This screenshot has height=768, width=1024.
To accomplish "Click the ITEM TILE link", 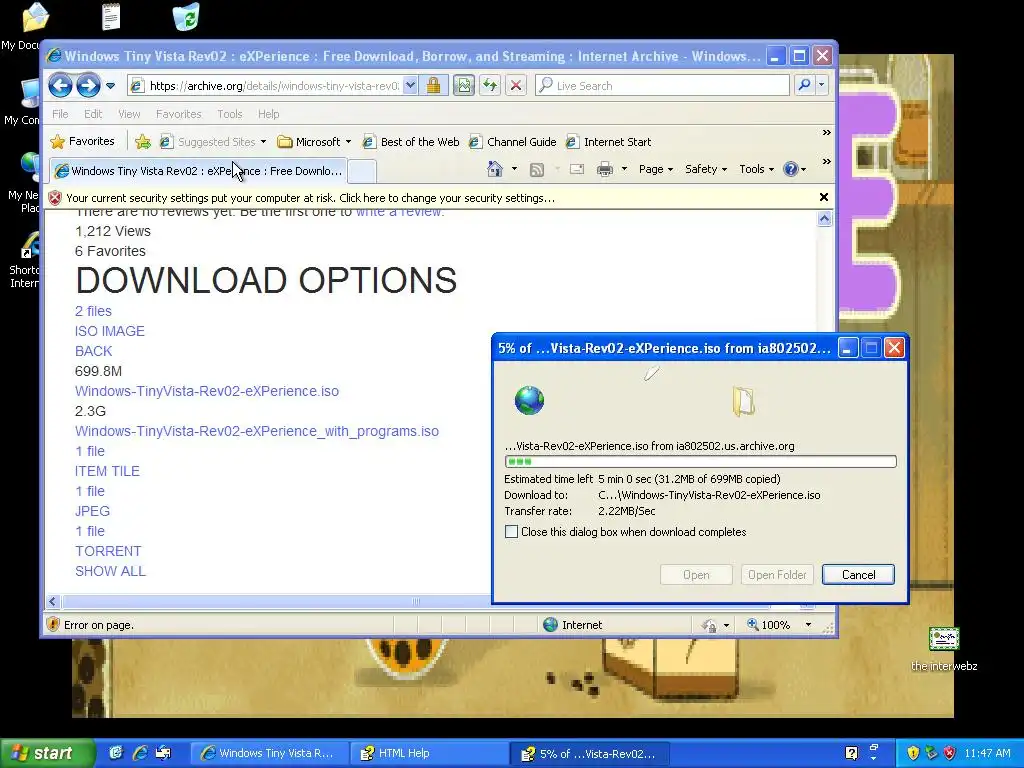I will pyautogui.click(x=107, y=471).
